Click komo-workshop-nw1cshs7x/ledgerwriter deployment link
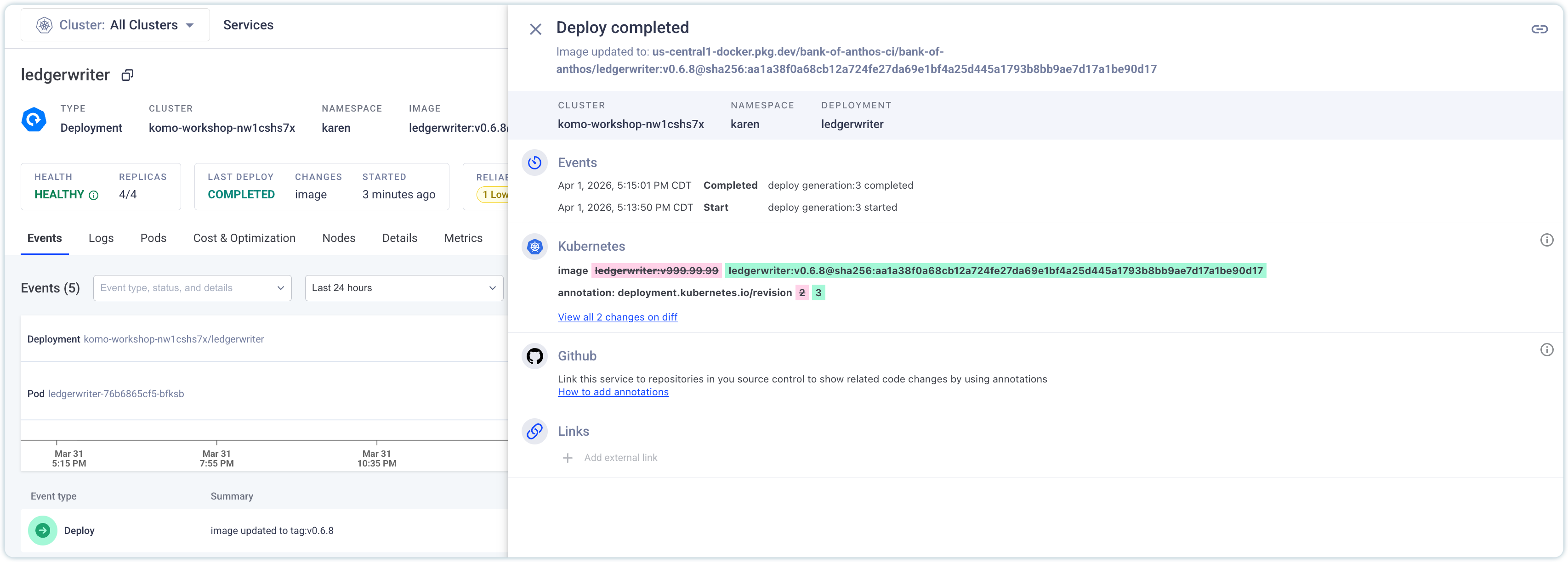Image resolution: width=1568 pixels, height=562 pixels. (173, 339)
